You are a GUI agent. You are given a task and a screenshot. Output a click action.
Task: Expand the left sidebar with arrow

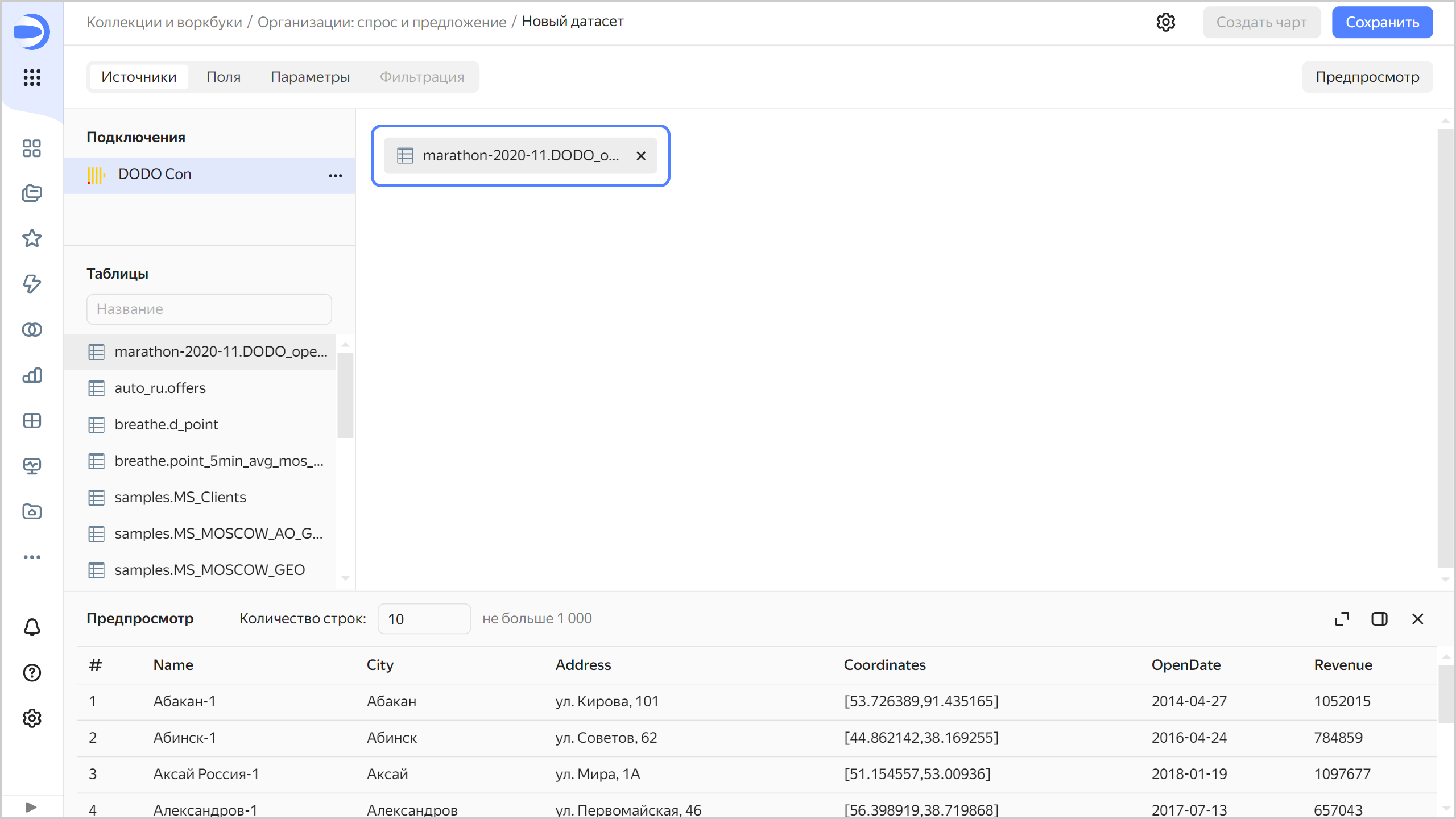pos(32,807)
